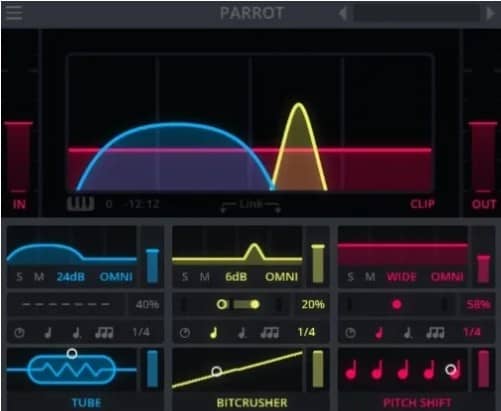
Task: Adjust the blue band level slider
Action: tap(152, 265)
